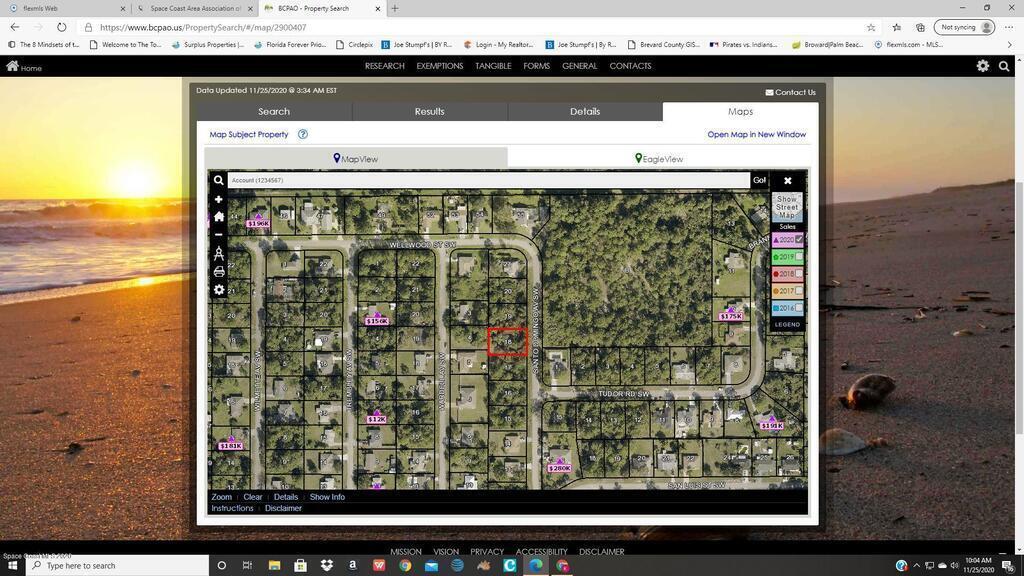The width and height of the screenshot is (1024, 576).
Task: Switch to the Details tab
Action: pos(585,111)
